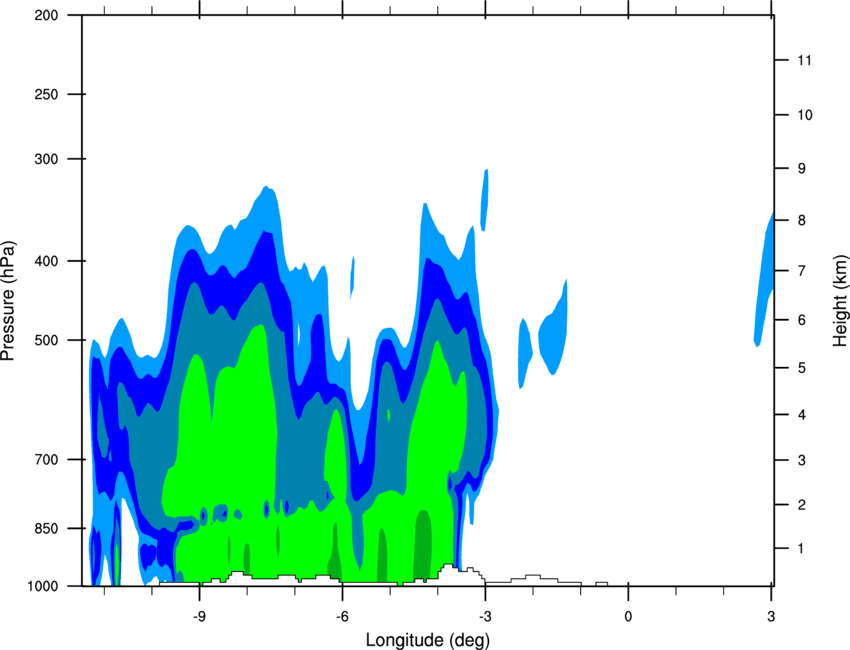Click the 250 pressure tick label

[x=46, y=94]
